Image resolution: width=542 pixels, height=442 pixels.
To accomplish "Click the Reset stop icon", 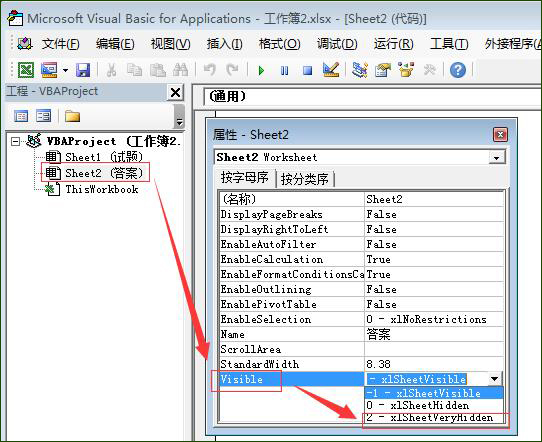I will click(x=307, y=71).
